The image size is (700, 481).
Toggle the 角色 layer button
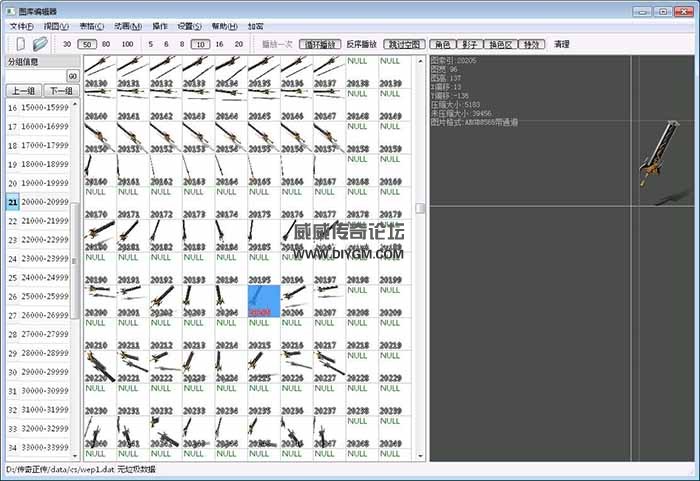pyautogui.click(x=442, y=44)
